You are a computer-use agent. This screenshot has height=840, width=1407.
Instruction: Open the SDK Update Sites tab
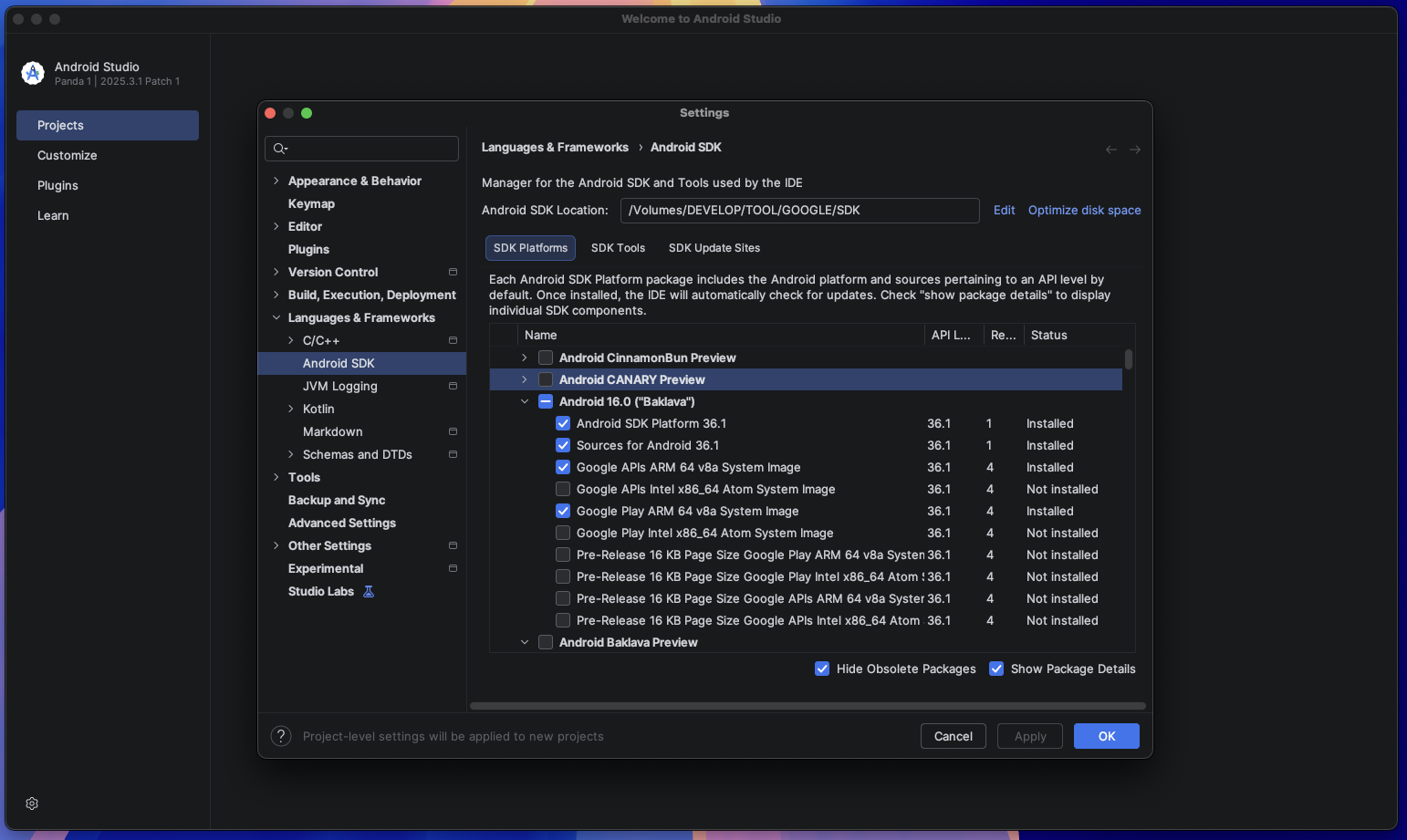[714, 248]
